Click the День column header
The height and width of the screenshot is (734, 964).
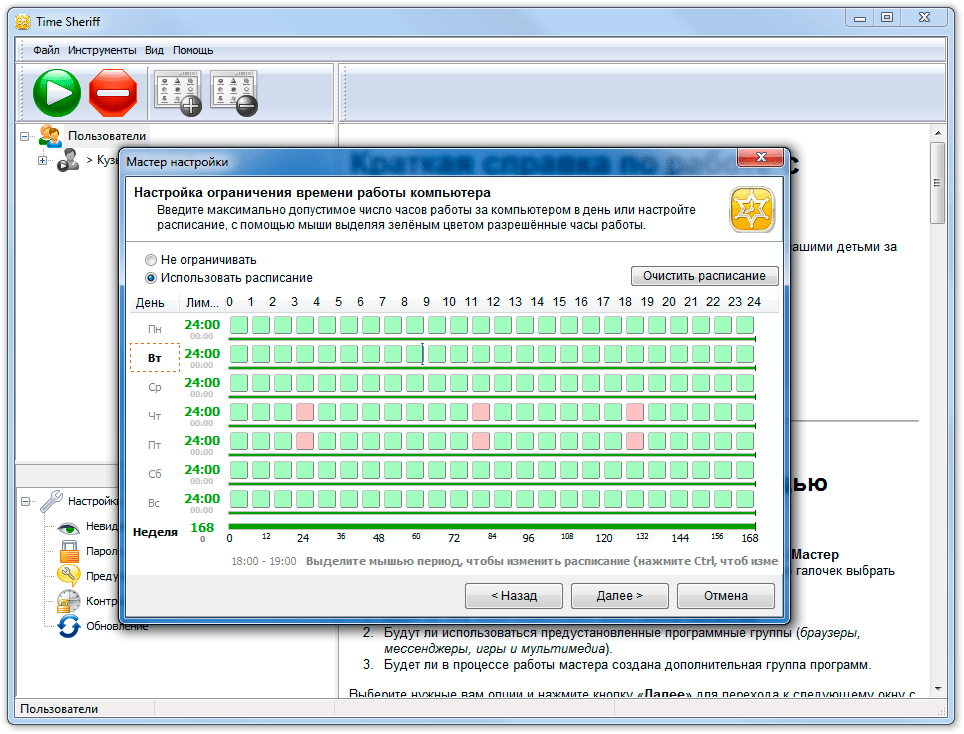150,302
